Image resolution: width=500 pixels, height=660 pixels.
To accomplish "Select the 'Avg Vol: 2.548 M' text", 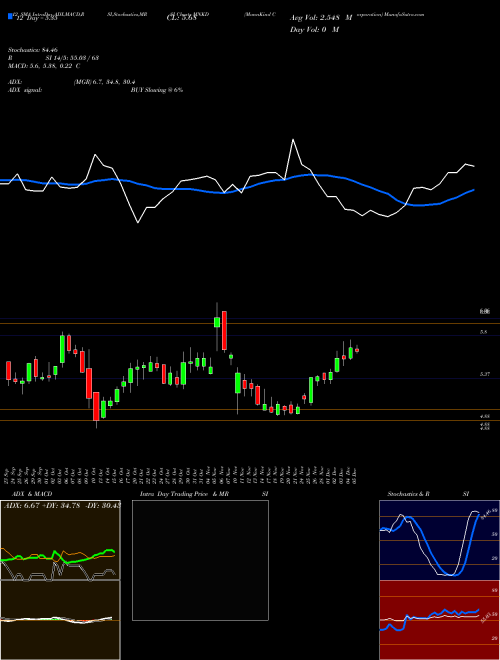I will pos(321,18).
